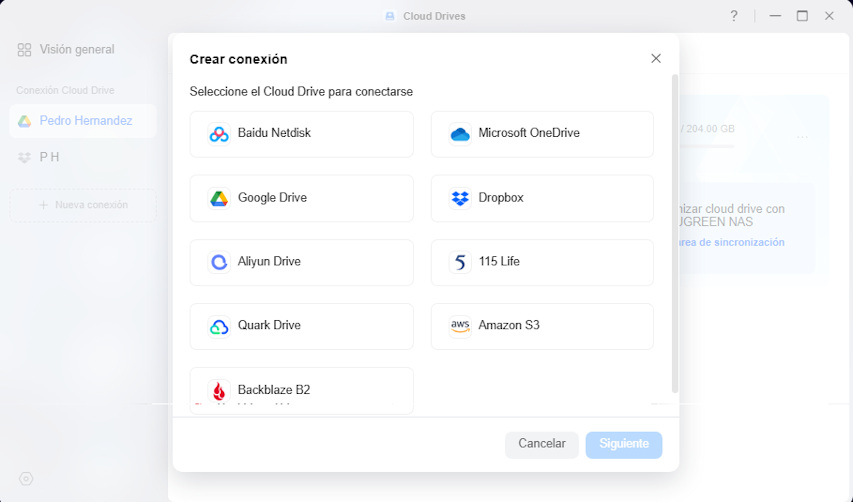Choose the Backblaze B2 flame icon

219,391
